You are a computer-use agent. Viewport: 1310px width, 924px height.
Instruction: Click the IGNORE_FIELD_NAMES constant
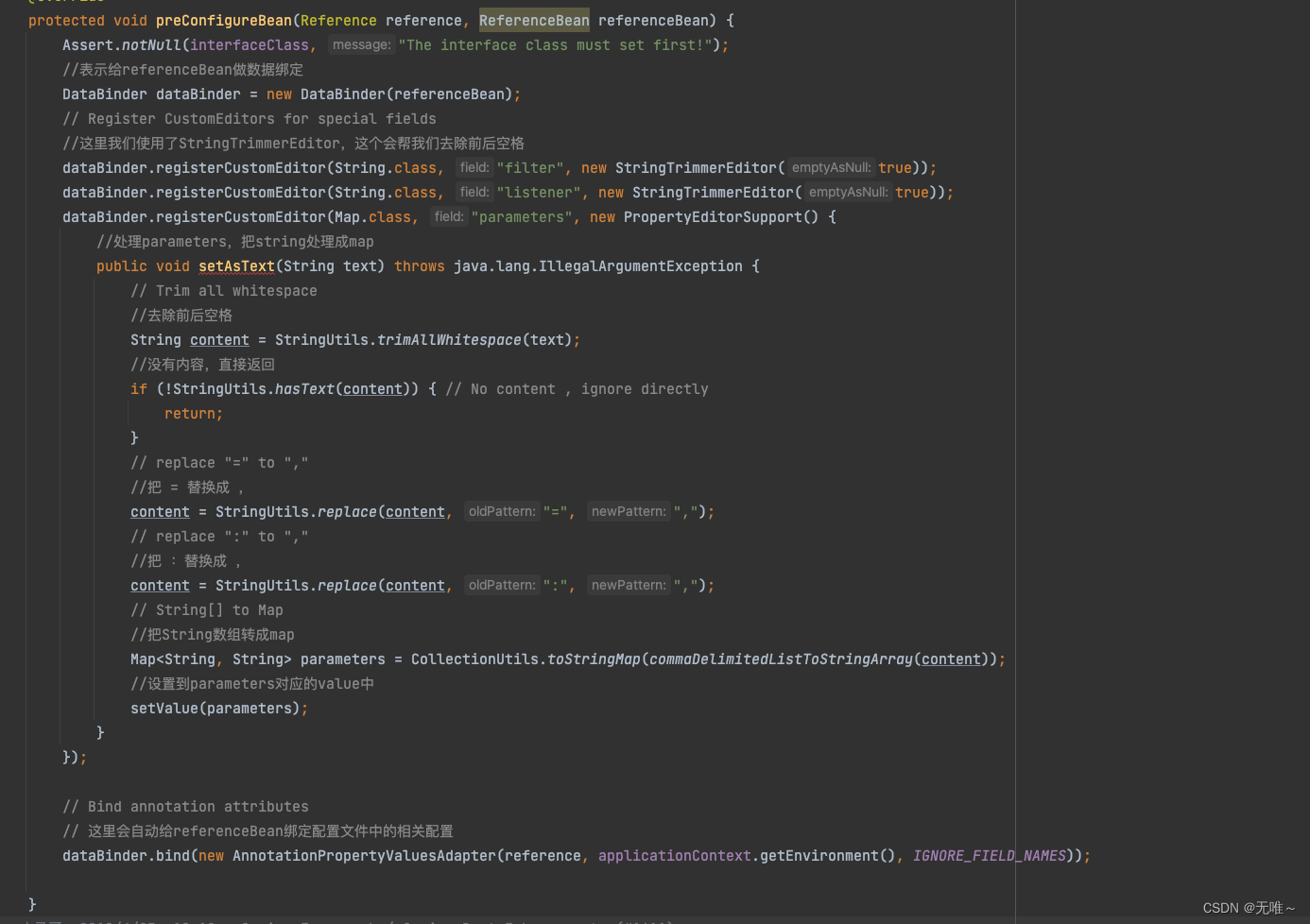coord(990,856)
